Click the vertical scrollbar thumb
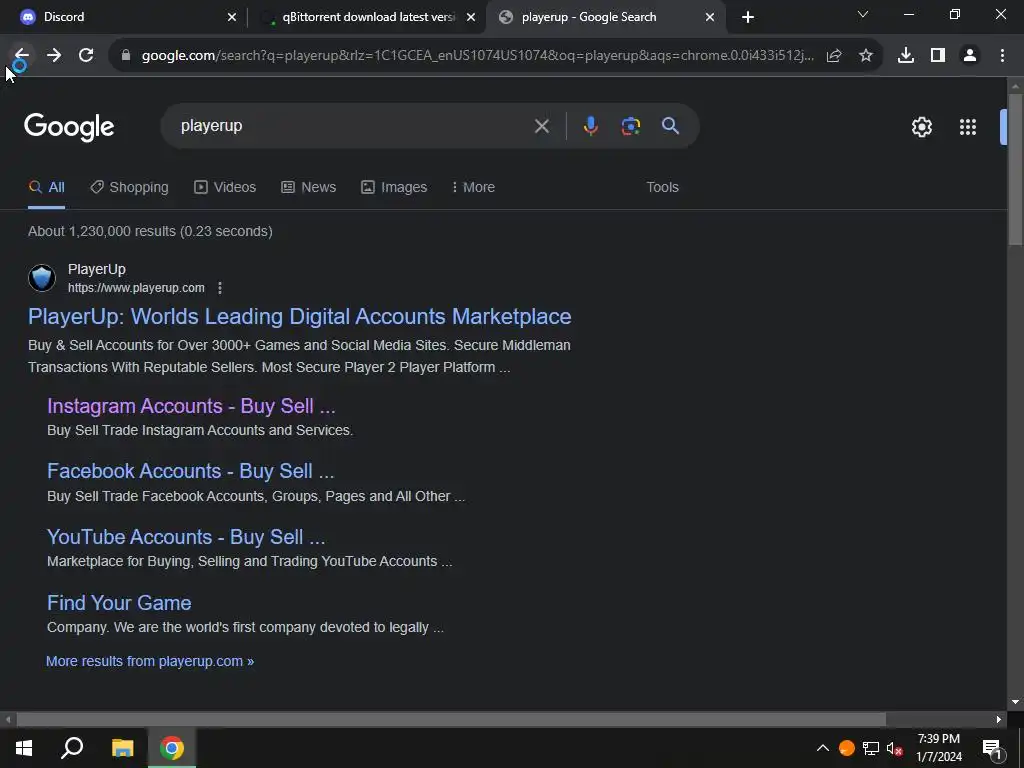The image size is (1024, 768). pyautogui.click(x=1015, y=170)
